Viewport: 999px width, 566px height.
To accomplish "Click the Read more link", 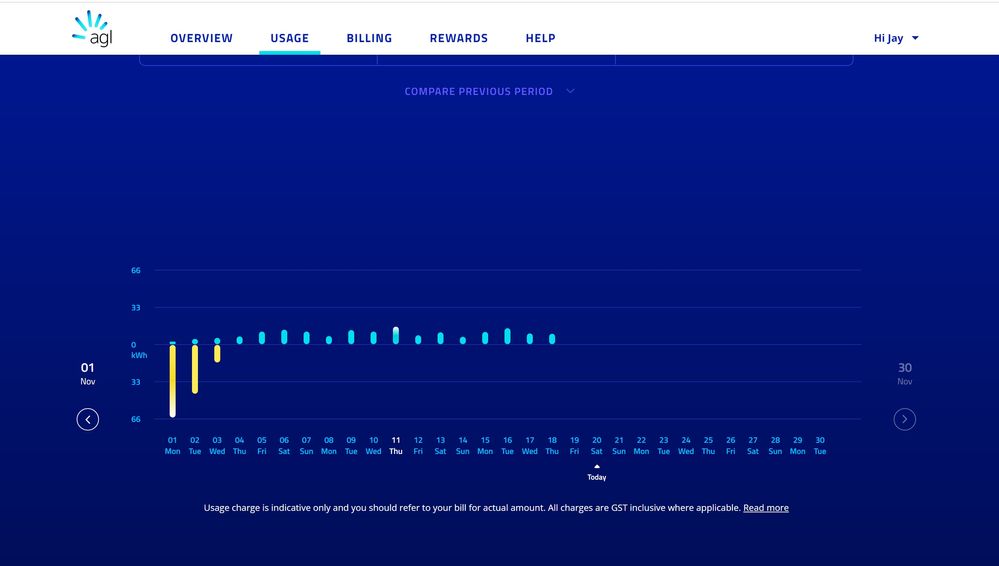I will tap(765, 508).
